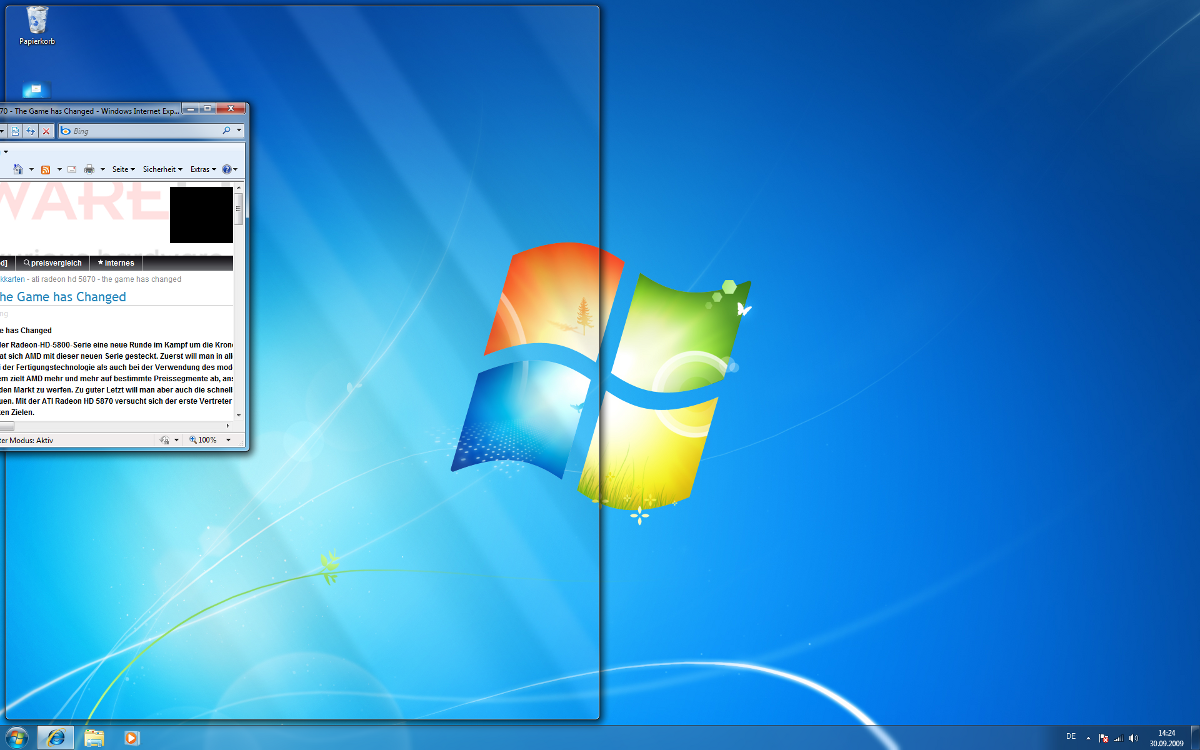1200x750 pixels.
Task: Click the Read Mail icon
Action: click(71, 169)
